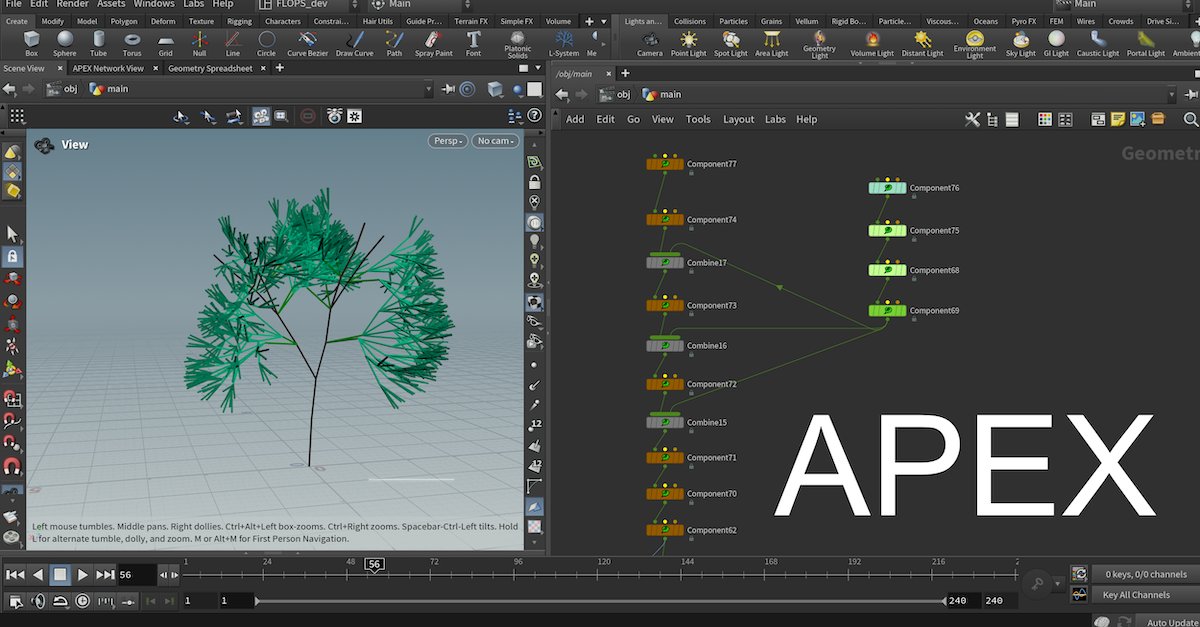Viewport: 1200px width, 627px height.
Task: Select the Component69 node
Action: click(x=888, y=310)
